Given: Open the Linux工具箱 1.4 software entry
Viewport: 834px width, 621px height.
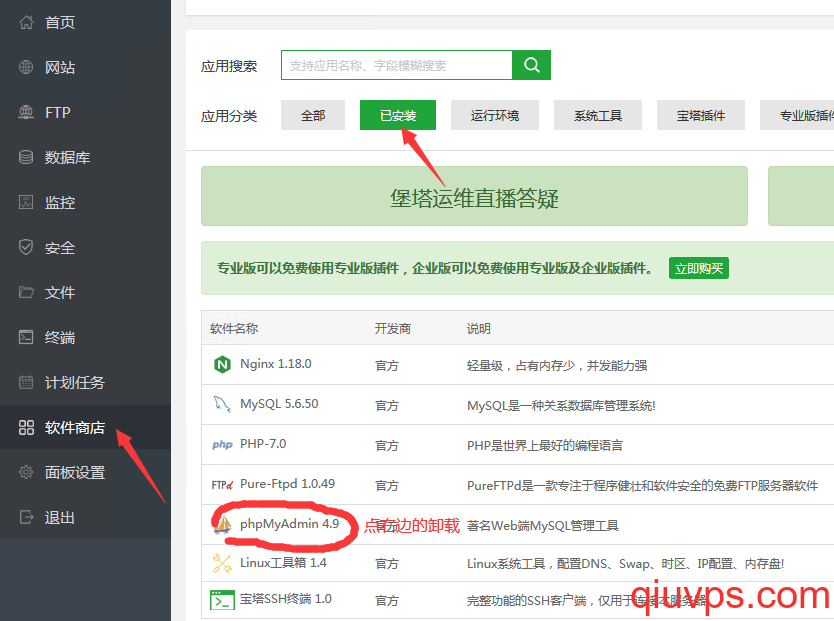Looking at the screenshot, I should 283,563.
